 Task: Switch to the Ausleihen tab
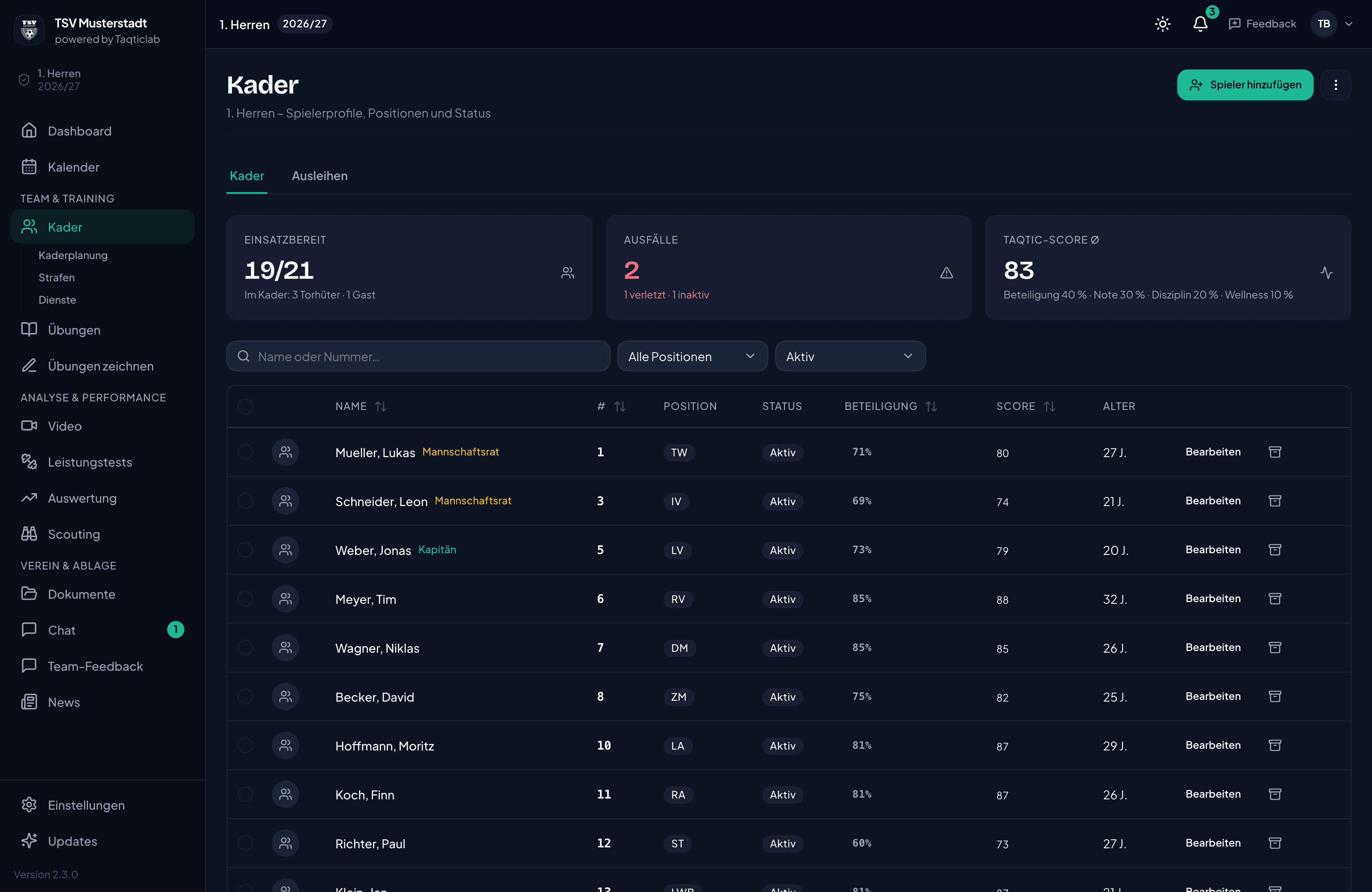tap(319, 175)
